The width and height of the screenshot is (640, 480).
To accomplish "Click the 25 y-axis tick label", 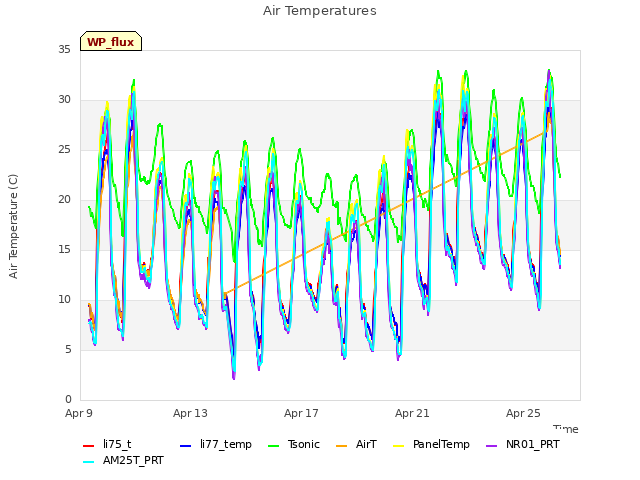I will [64, 150].
